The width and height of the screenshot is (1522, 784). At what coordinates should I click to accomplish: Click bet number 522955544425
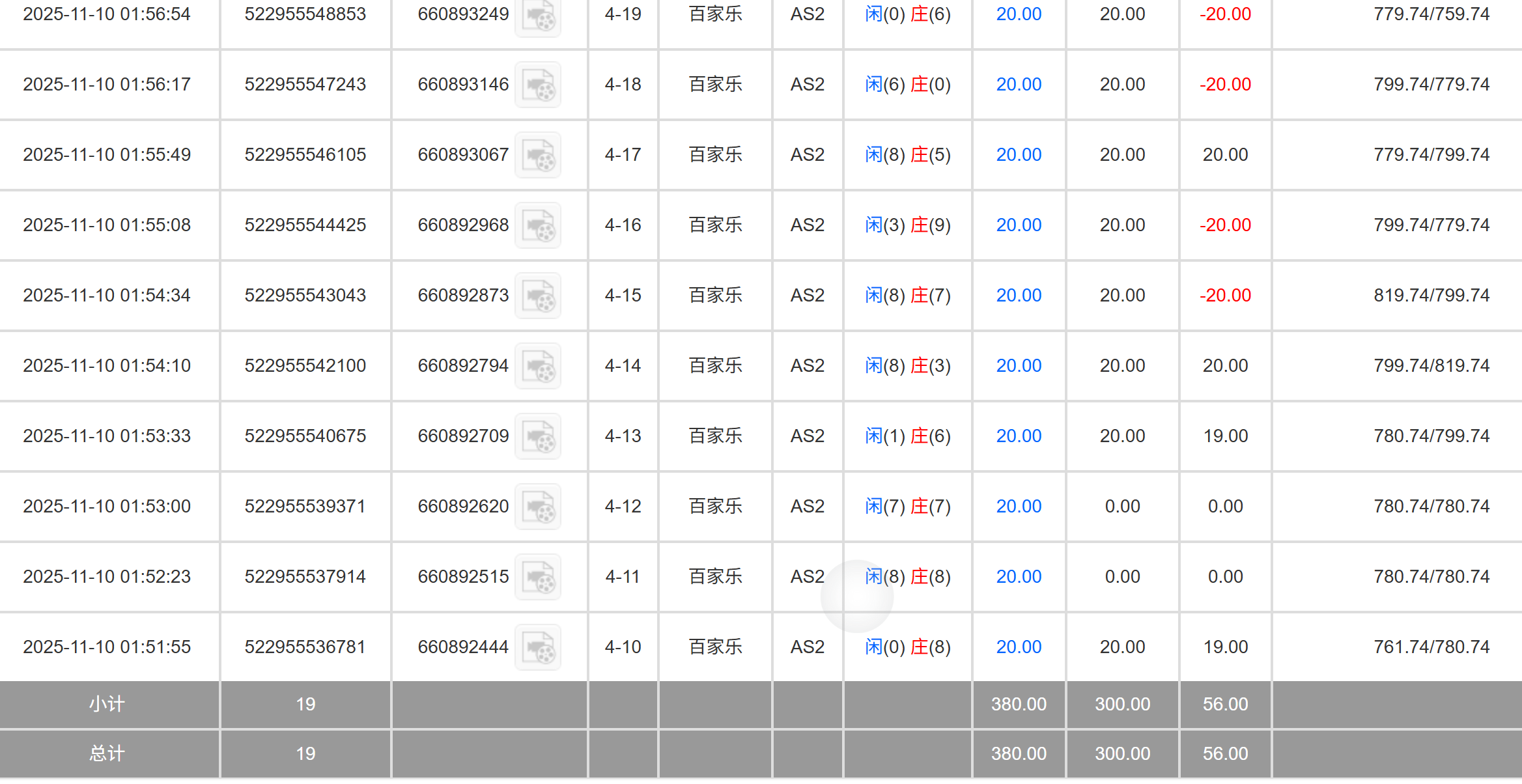click(305, 225)
